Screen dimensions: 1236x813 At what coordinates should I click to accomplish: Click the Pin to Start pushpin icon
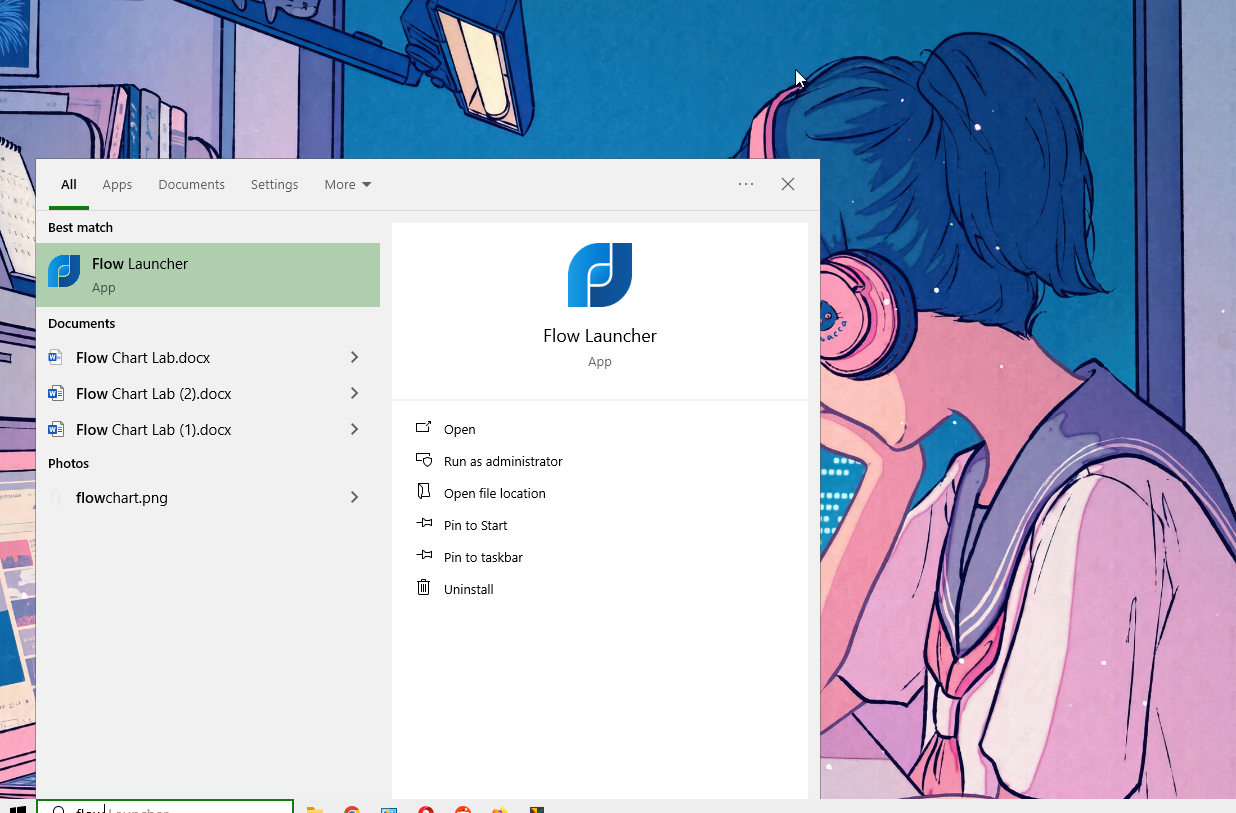click(424, 524)
